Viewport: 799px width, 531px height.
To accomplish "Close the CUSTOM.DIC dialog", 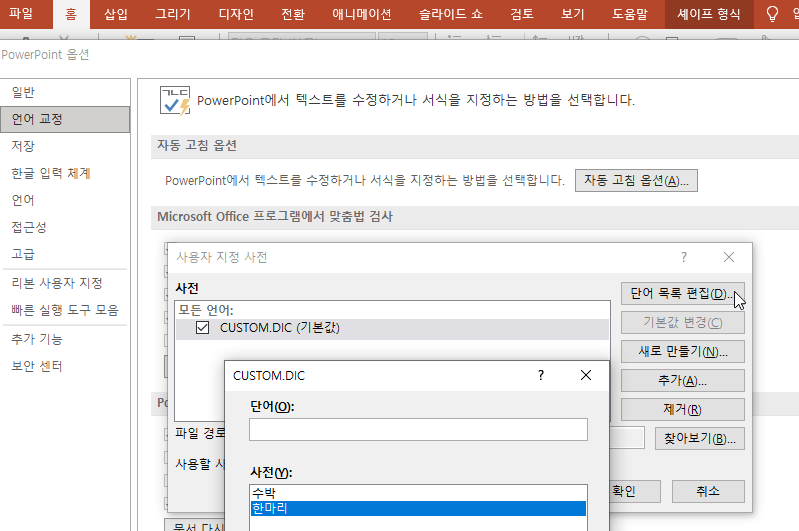I will click(x=586, y=376).
